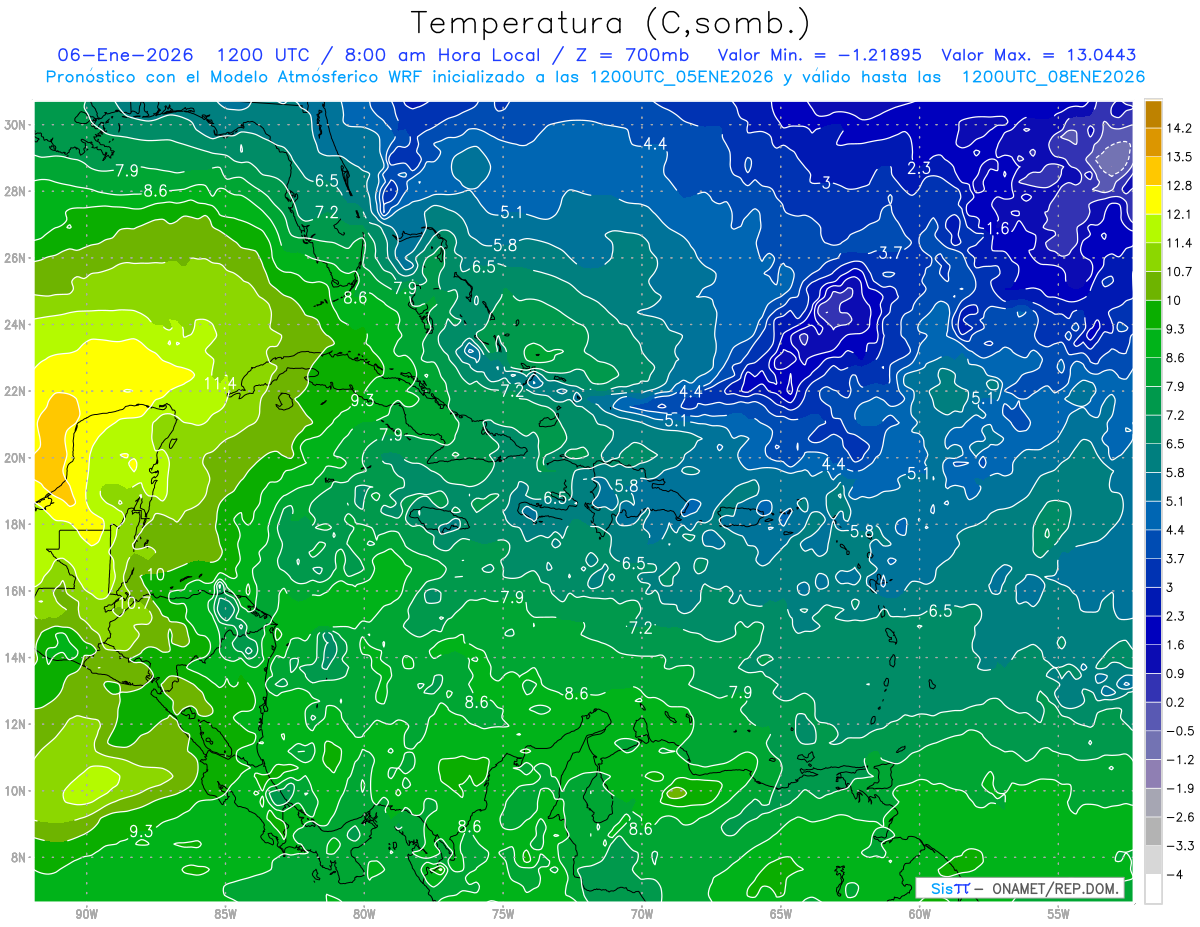This screenshot has width=1200, height=927.
Task: Pick the dark blue swatch between 1.6 and 2.3
Action: pos(1153,630)
